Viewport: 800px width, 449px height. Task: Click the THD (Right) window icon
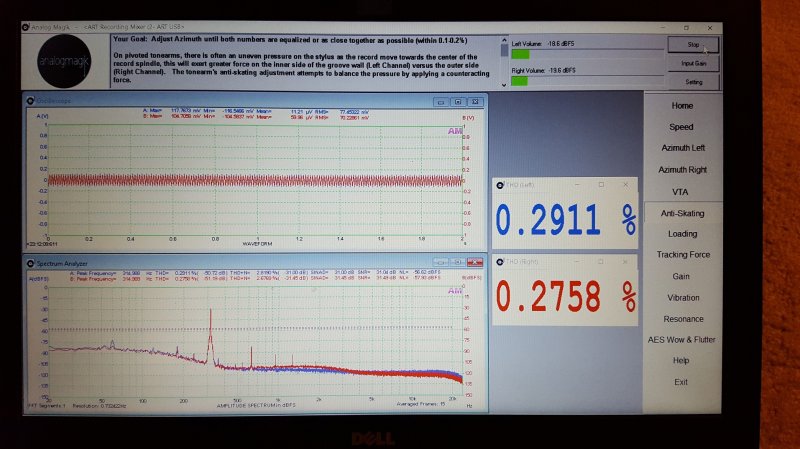click(x=499, y=262)
